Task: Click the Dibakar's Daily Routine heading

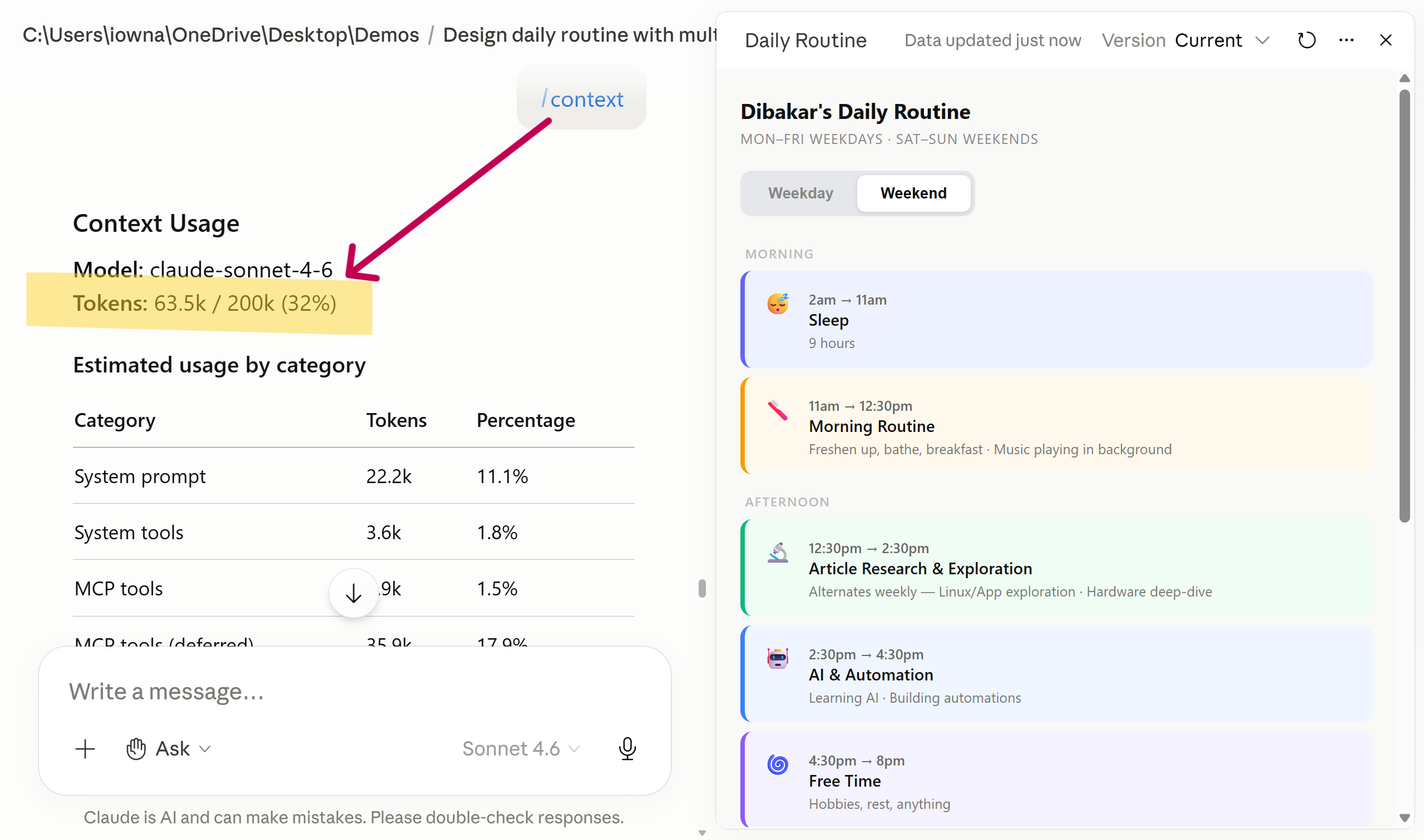Action: pos(855,112)
